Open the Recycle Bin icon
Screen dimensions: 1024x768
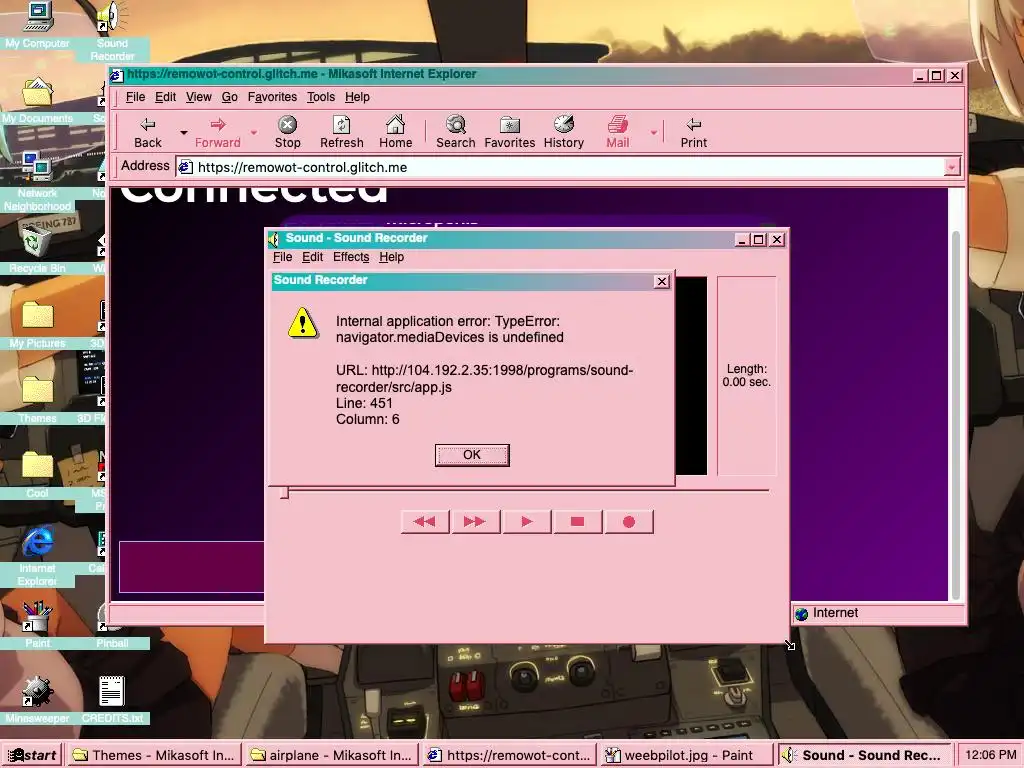click(x=37, y=250)
